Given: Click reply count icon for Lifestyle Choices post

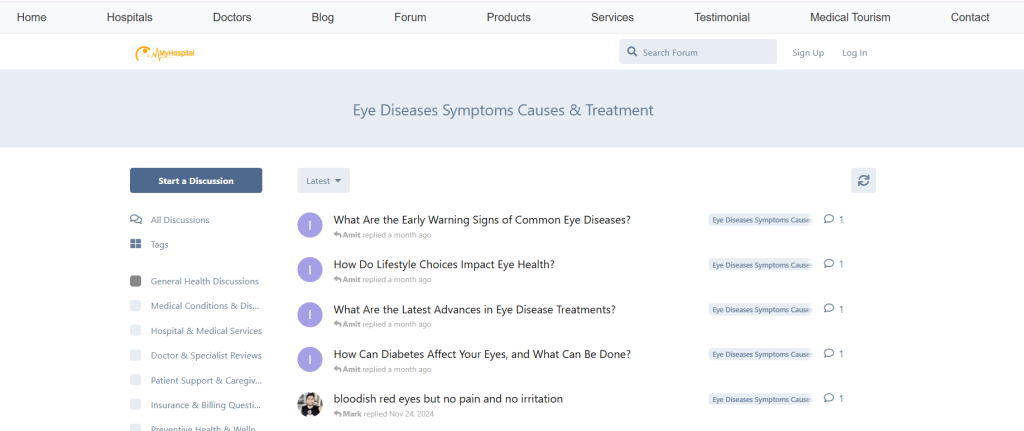Looking at the screenshot, I should [829, 264].
